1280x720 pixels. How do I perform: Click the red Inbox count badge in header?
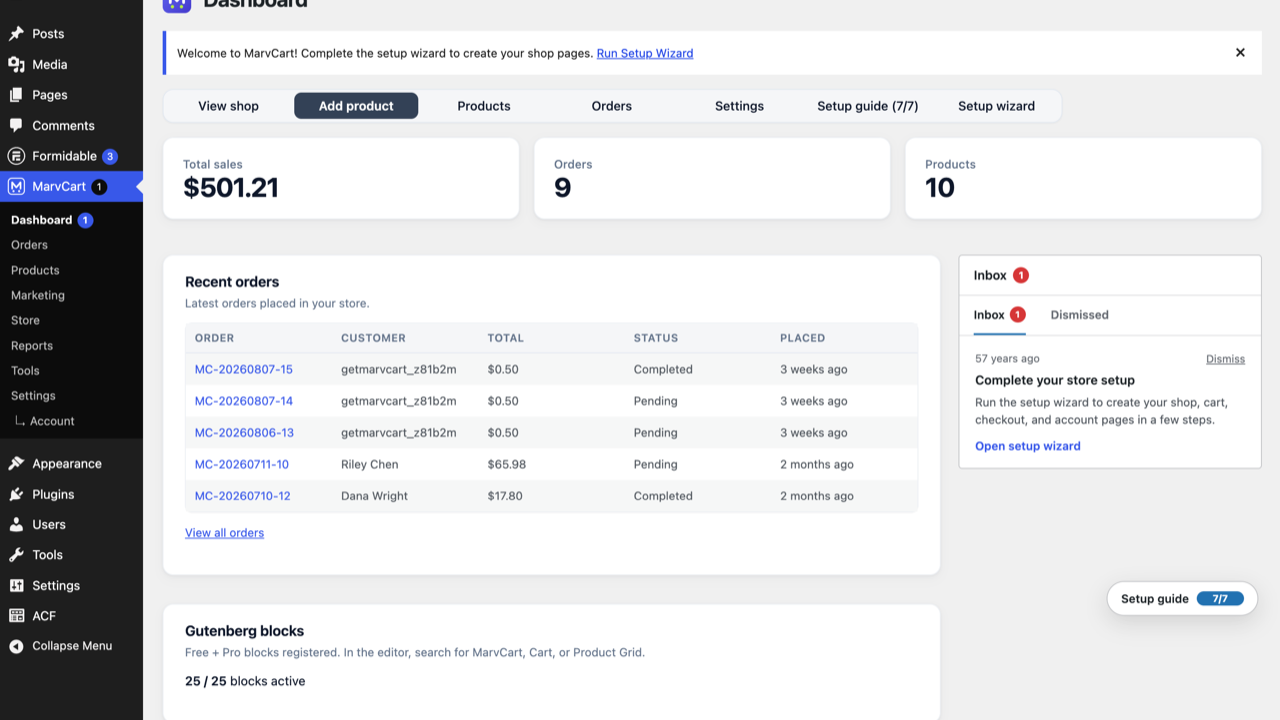tap(1021, 275)
